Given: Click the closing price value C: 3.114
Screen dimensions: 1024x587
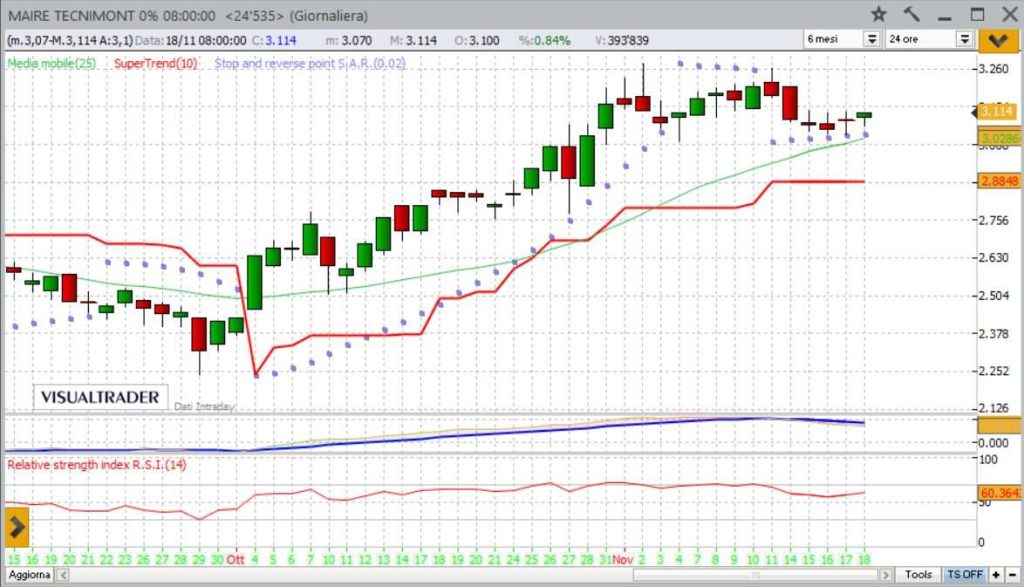Looking at the screenshot, I should coord(274,40).
